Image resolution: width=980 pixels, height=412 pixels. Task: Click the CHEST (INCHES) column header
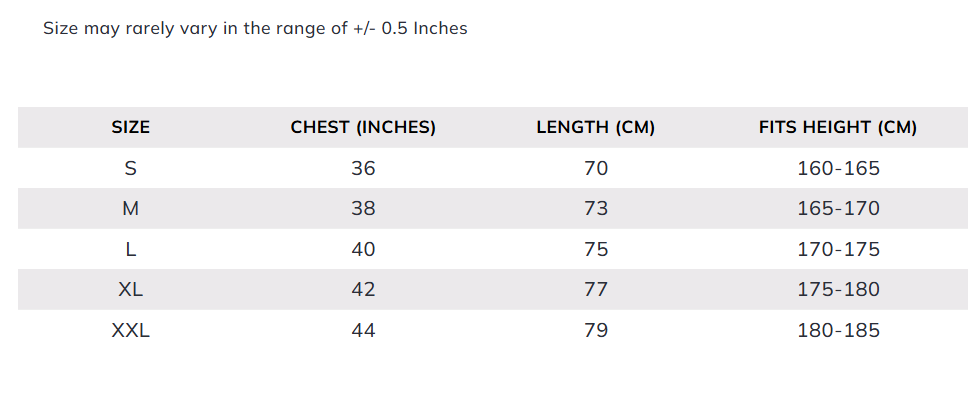pos(363,128)
